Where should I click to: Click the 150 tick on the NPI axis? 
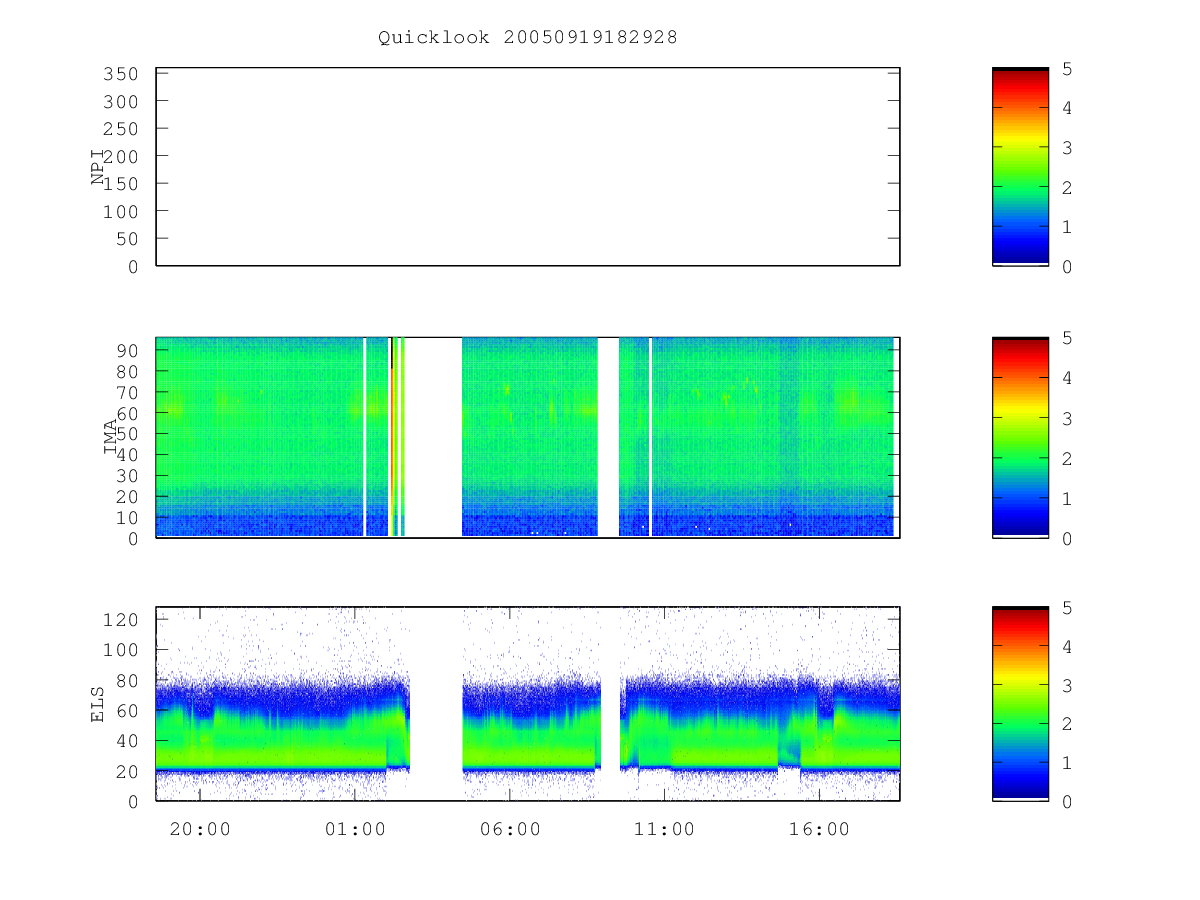(x=121, y=184)
